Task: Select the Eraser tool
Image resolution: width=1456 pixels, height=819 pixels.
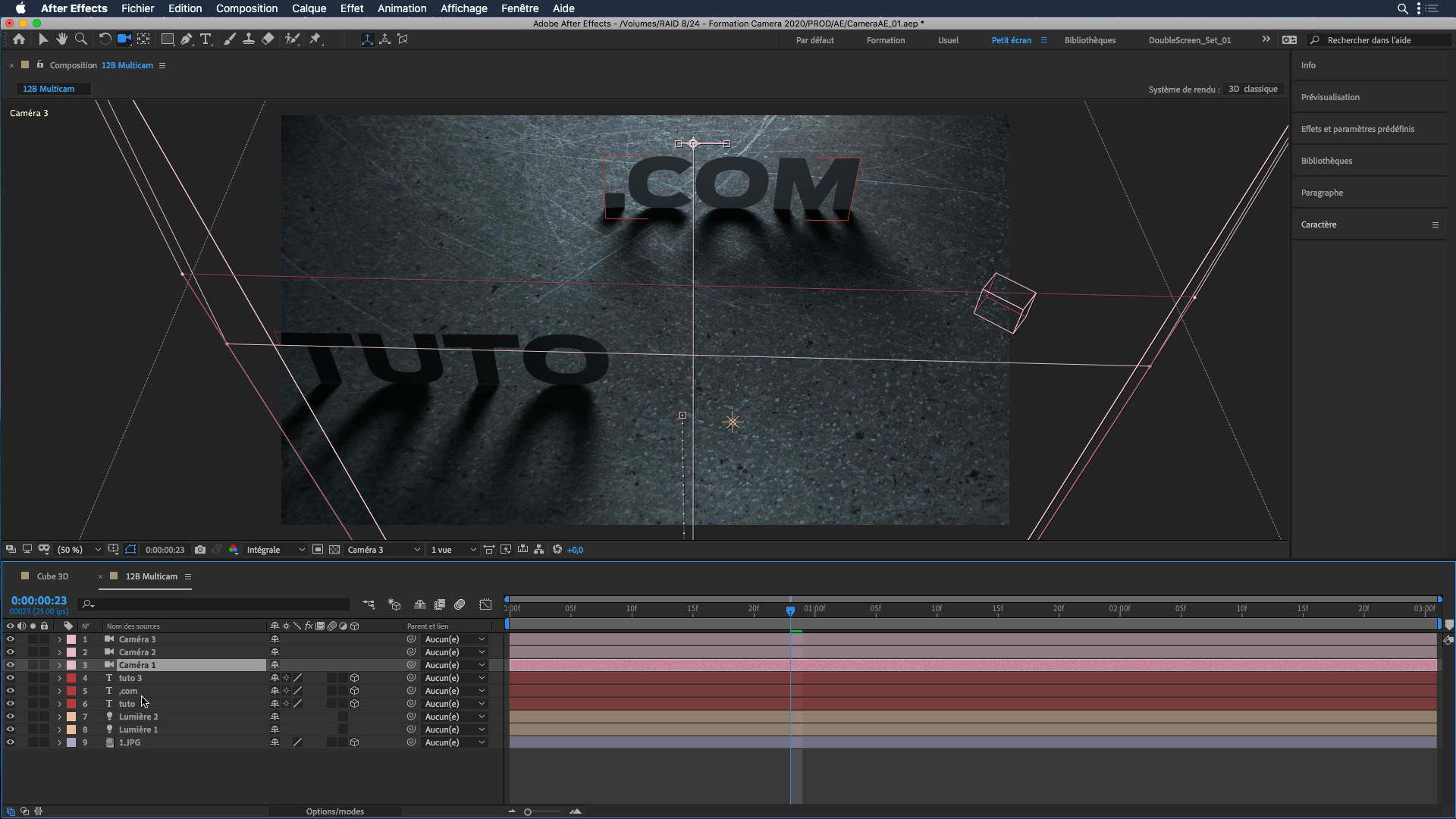Action: coord(268,39)
